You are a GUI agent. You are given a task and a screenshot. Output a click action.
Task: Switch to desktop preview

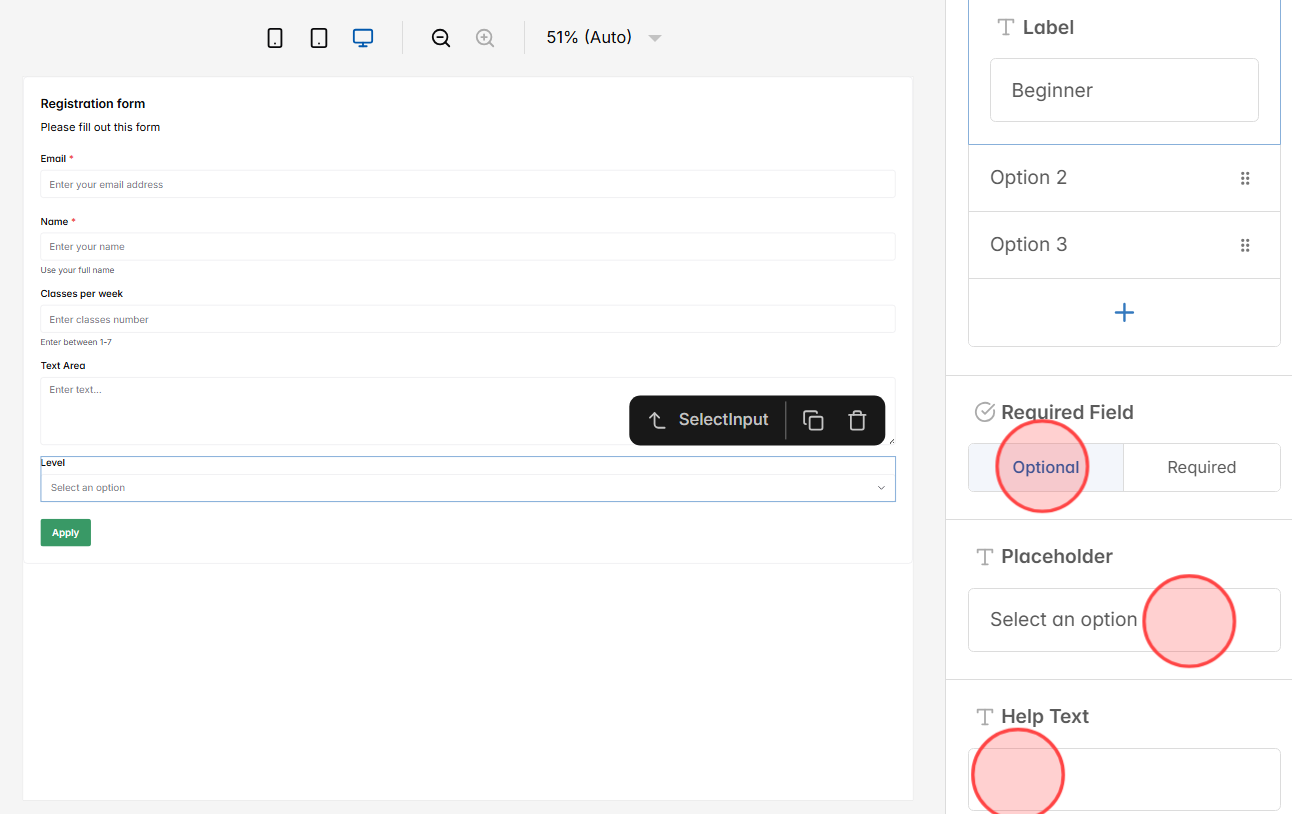(362, 37)
